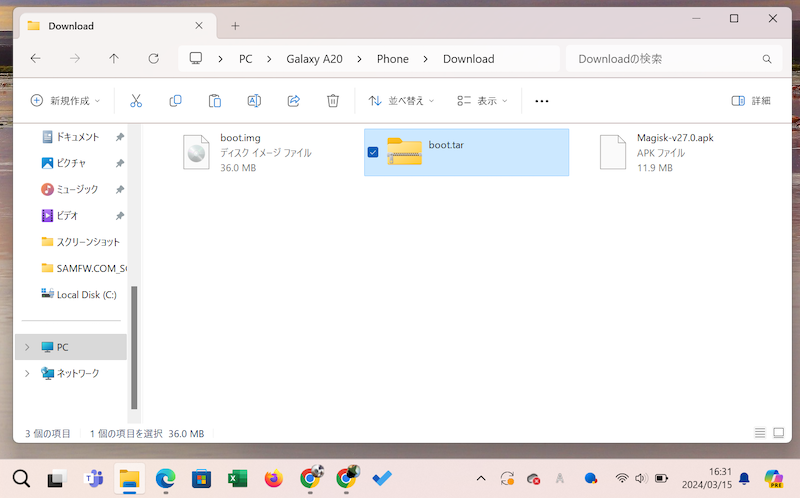Image resolution: width=800 pixels, height=498 pixels.
Task: Go up one folder level arrow
Action: point(114,59)
